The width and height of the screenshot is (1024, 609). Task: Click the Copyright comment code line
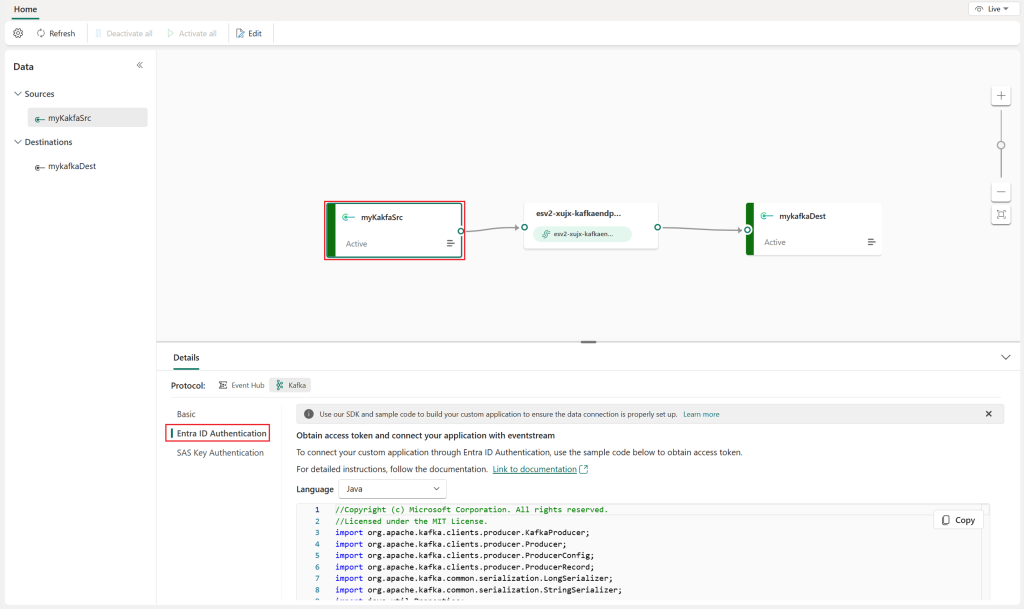click(x=472, y=510)
